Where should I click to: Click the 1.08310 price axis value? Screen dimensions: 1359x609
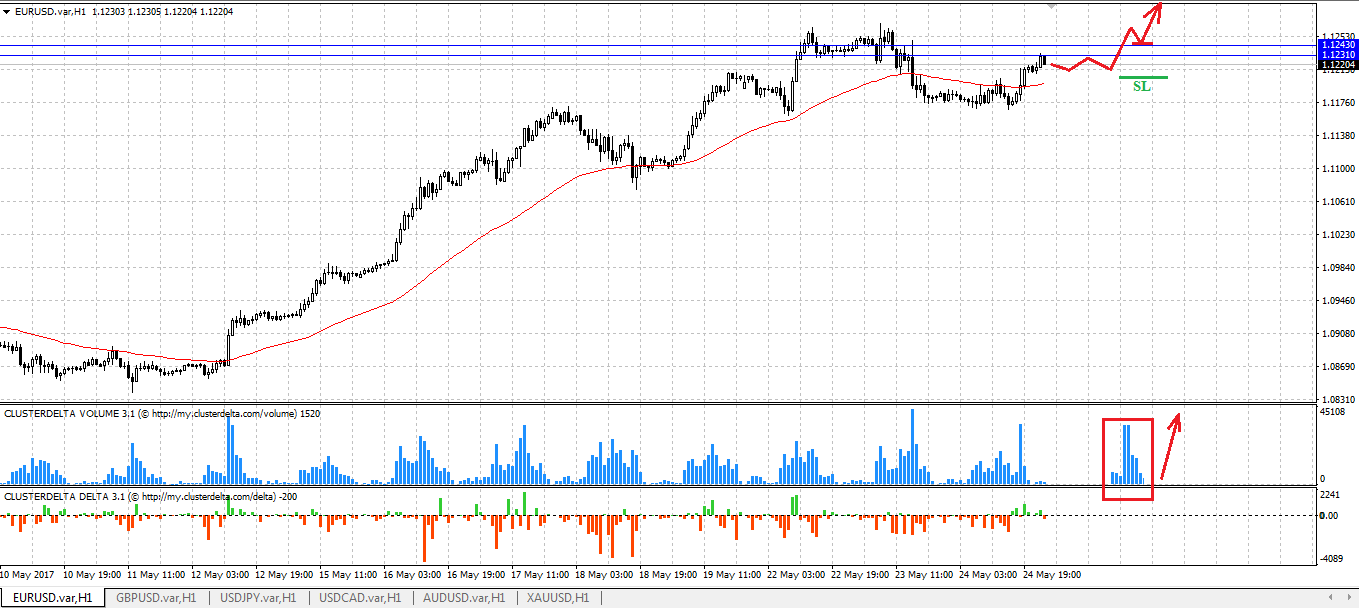pos(1338,399)
